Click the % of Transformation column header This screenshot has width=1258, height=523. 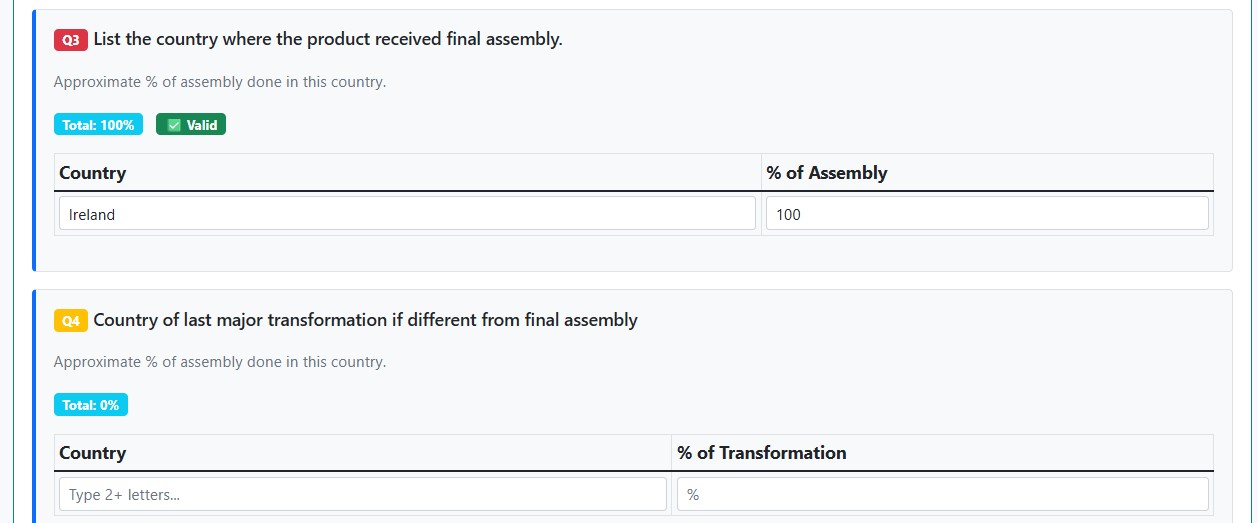coord(761,453)
